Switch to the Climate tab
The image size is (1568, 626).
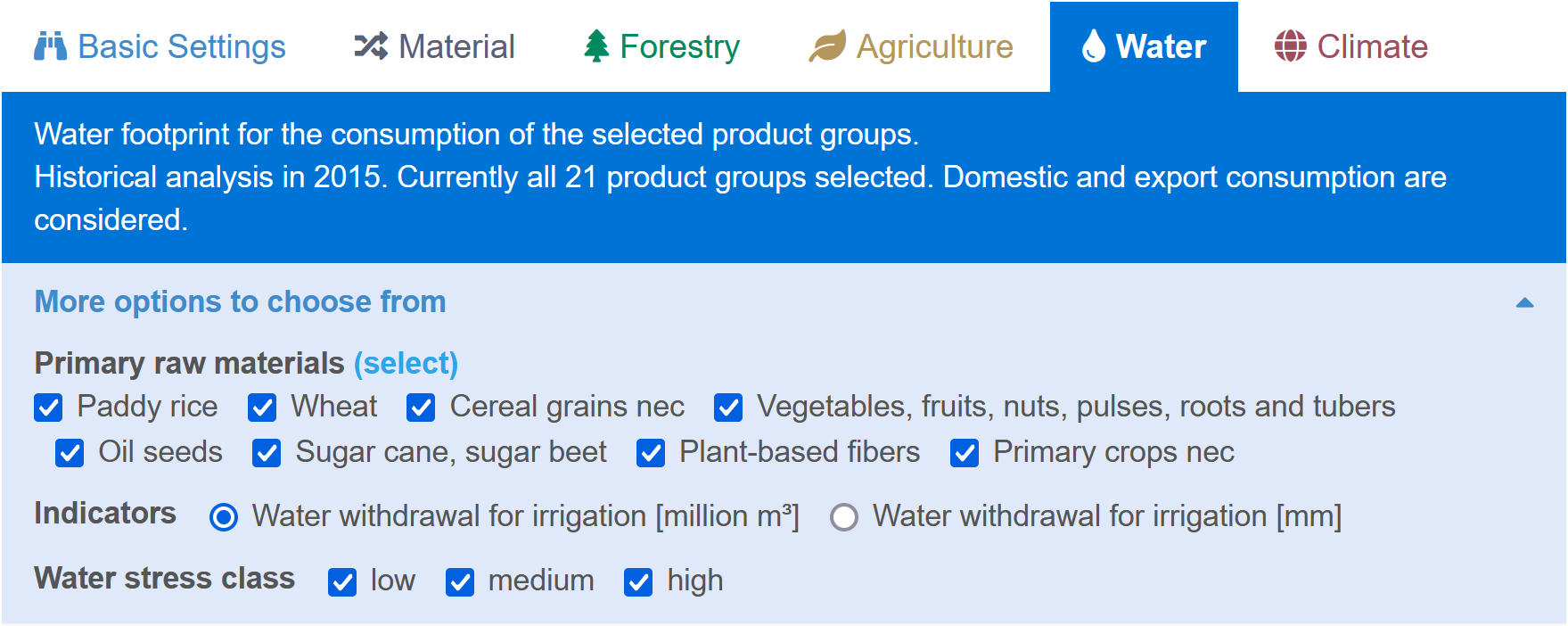(1350, 46)
